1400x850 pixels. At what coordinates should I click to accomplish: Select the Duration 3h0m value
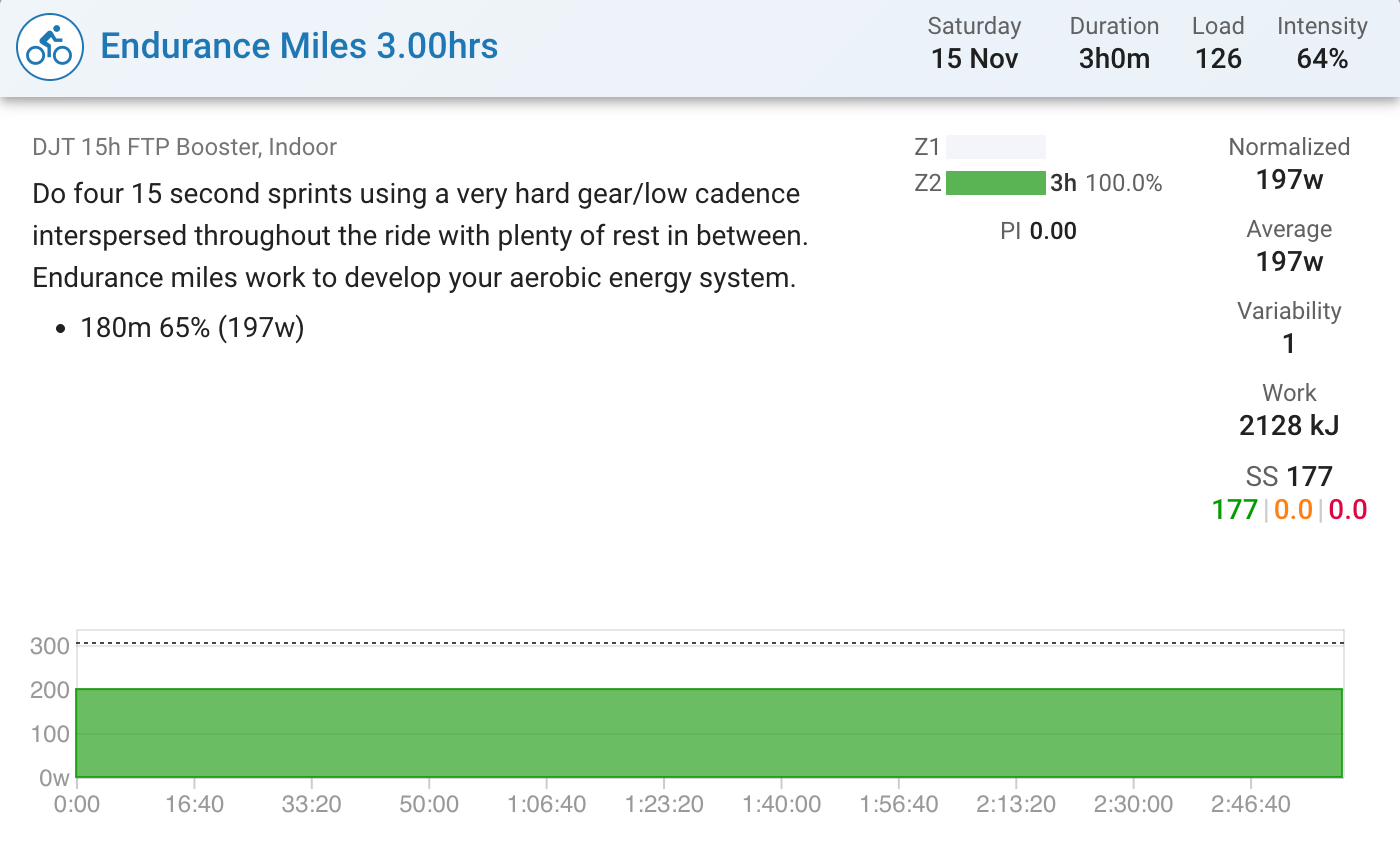click(1114, 58)
